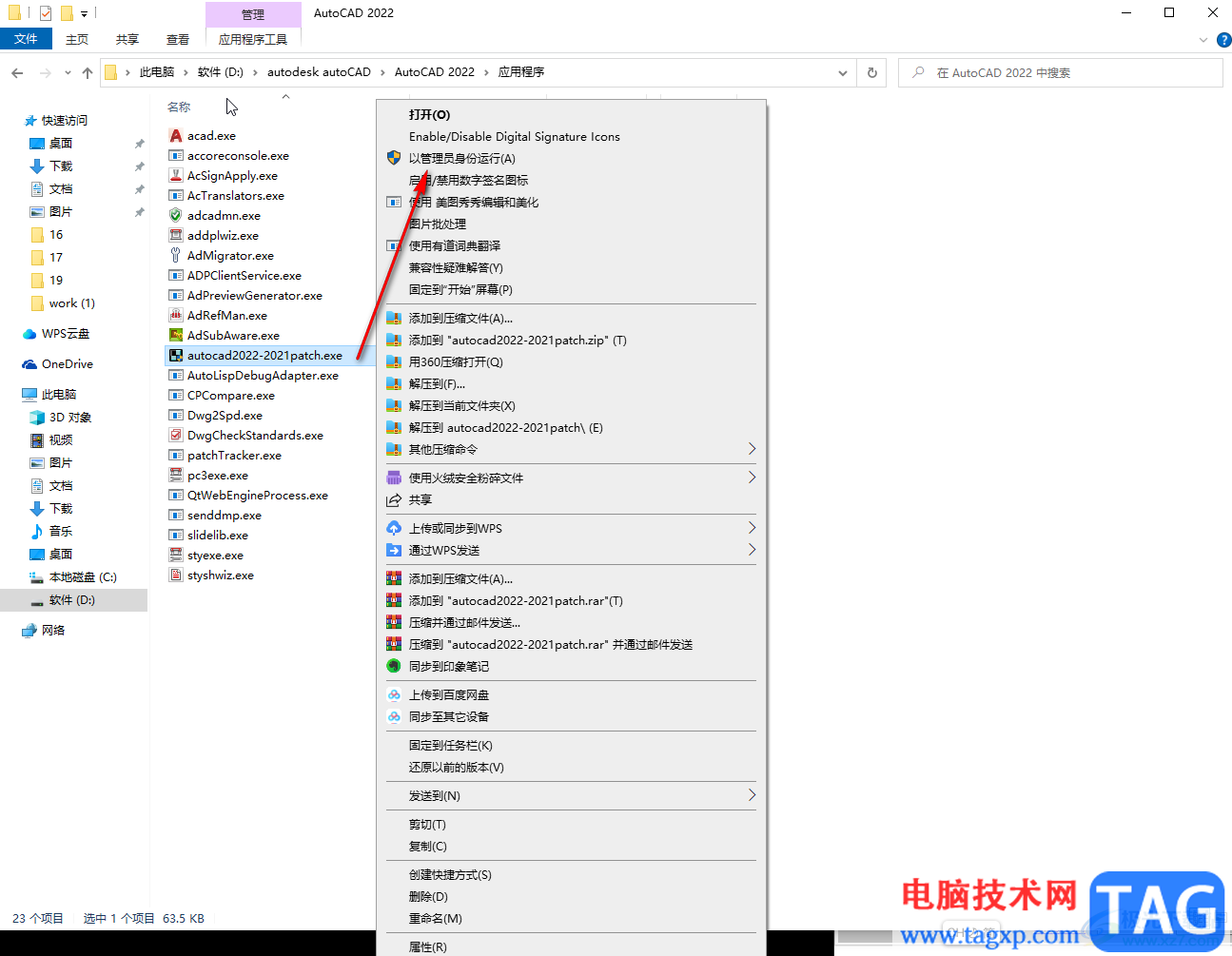Expand the 发送到 submenu
This screenshot has width=1232, height=956.
pyautogui.click(x=571, y=795)
